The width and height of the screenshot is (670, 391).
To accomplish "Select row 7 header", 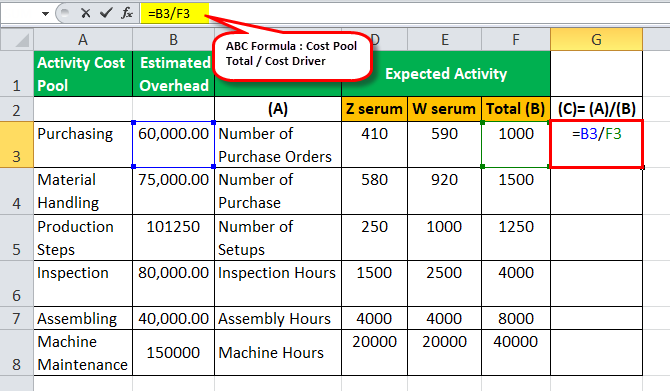I will click(17, 318).
